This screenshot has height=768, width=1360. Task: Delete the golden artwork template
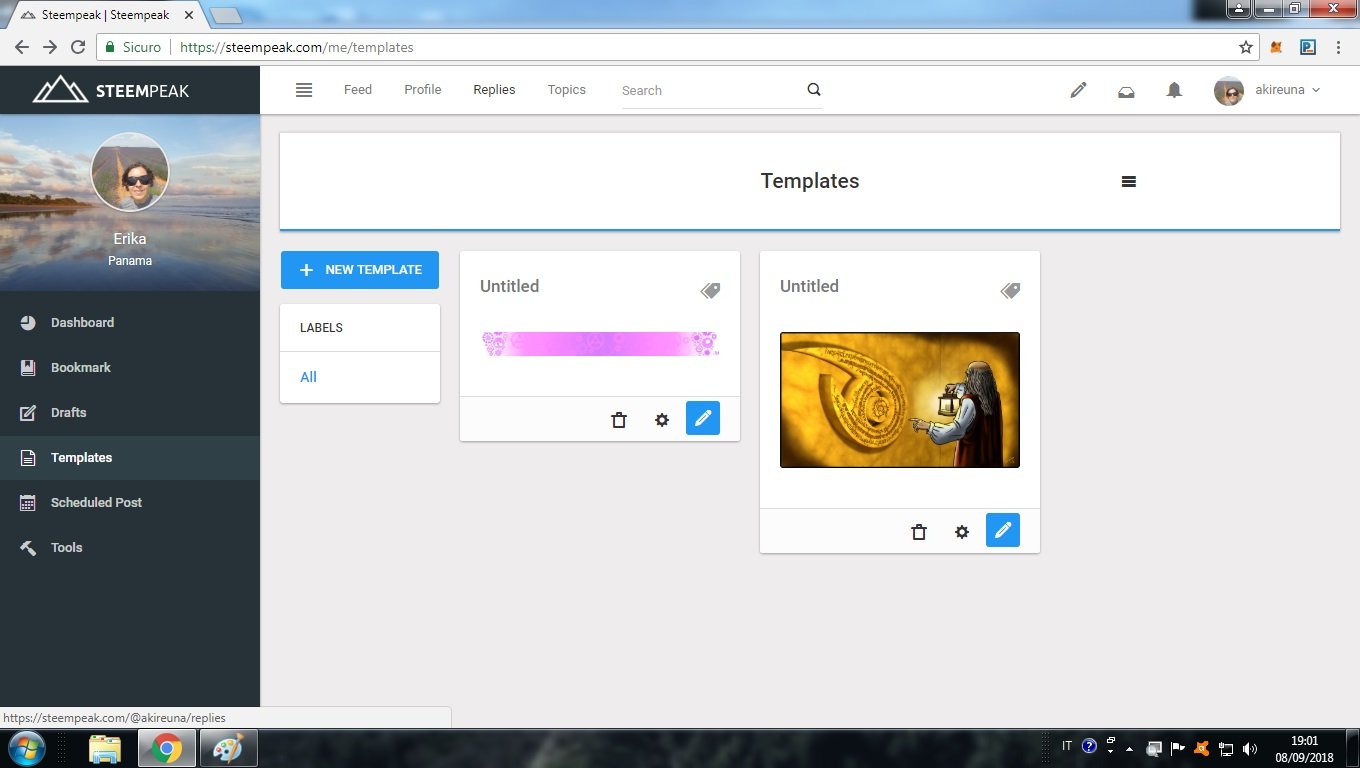(x=919, y=532)
